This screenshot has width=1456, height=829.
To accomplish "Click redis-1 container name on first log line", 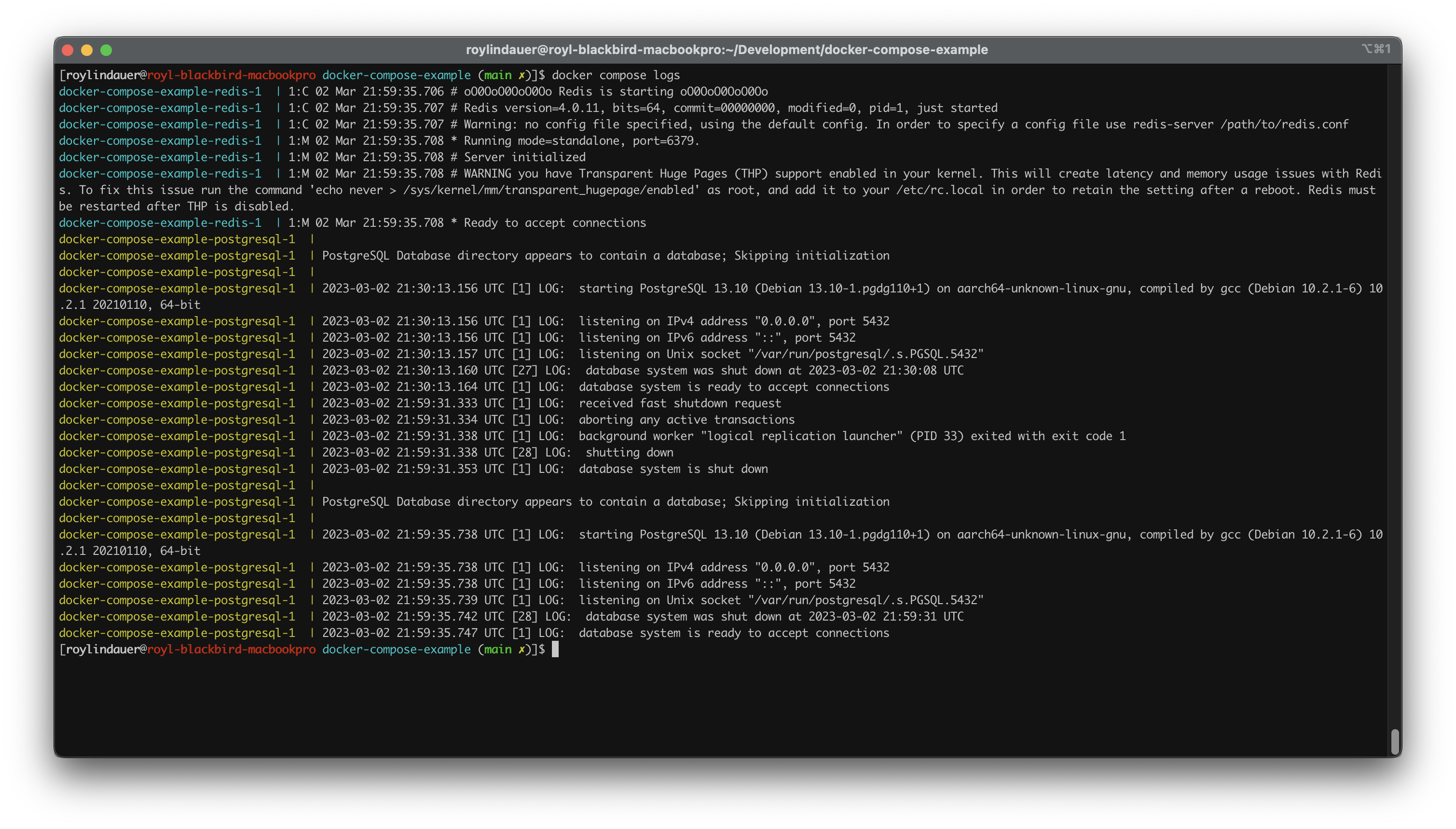I will tap(160, 92).
